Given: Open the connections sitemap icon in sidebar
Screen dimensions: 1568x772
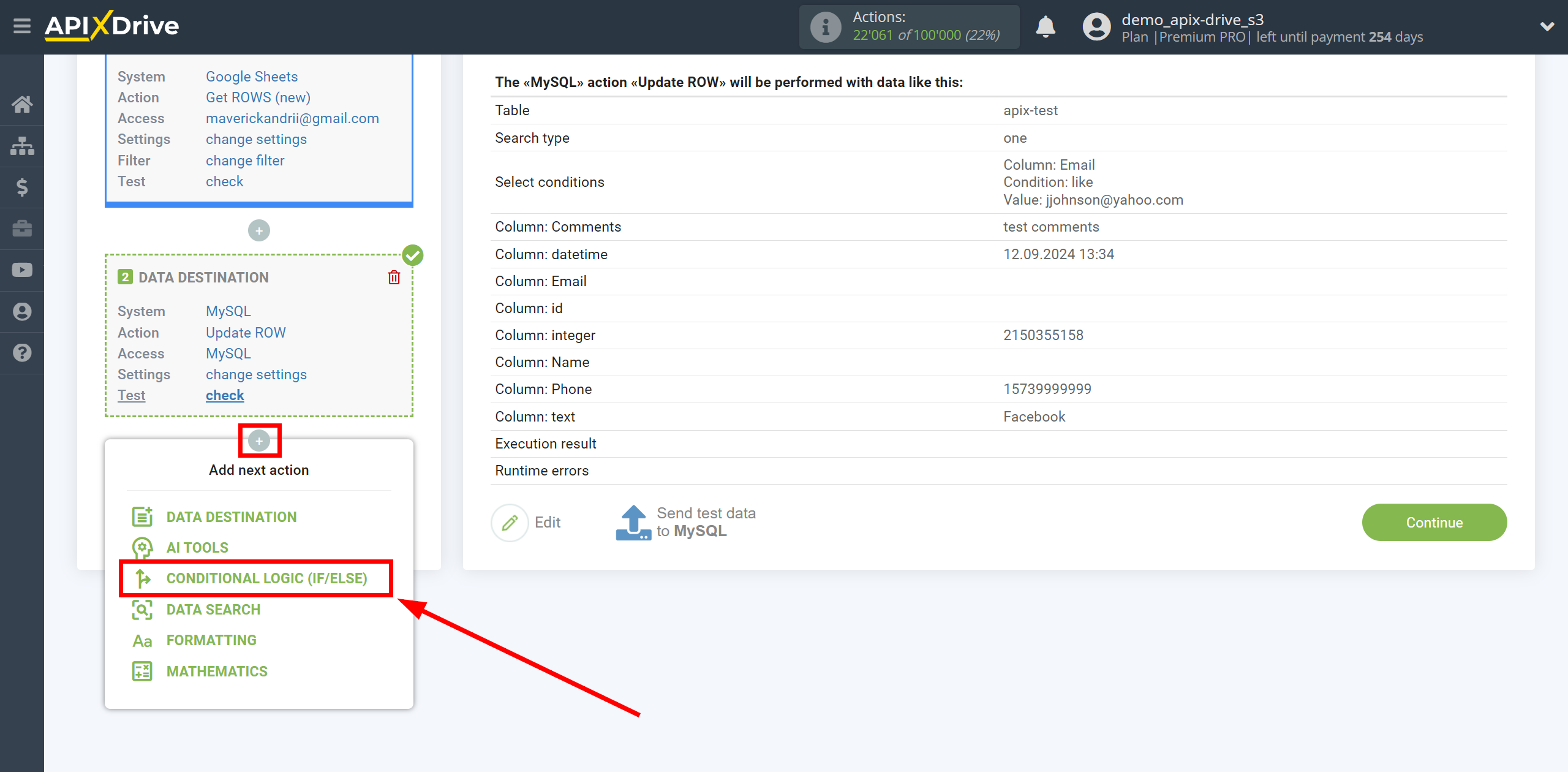Looking at the screenshot, I should [22, 146].
